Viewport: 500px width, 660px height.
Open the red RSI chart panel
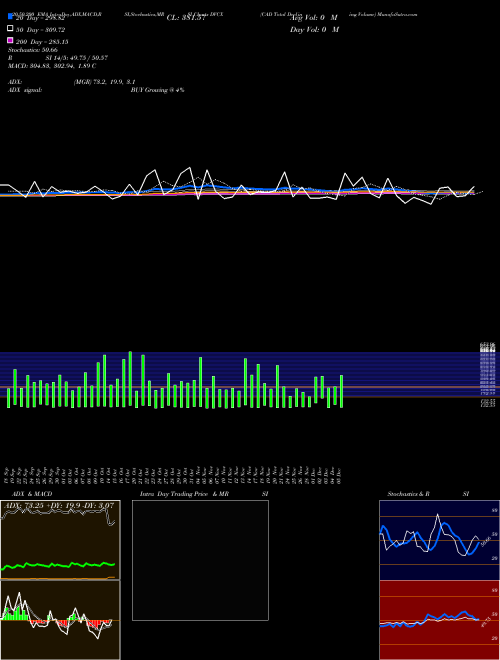439,620
